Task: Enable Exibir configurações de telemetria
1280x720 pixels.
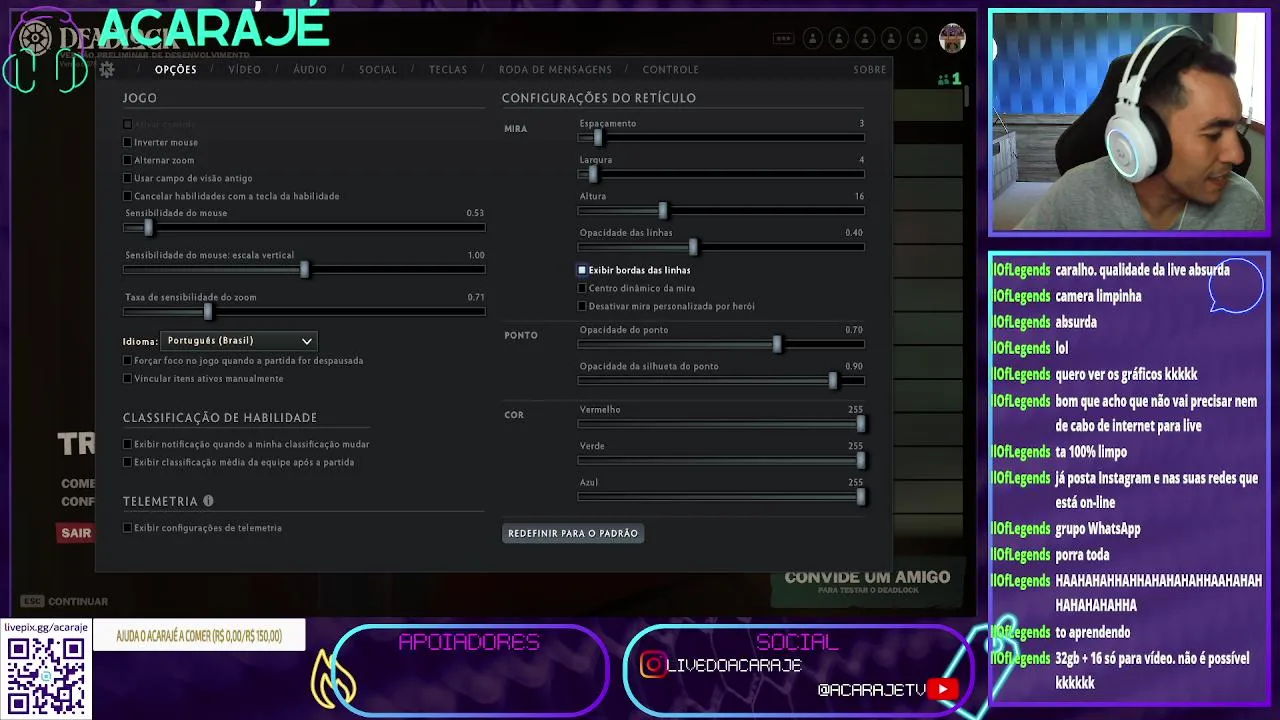Action: tap(127, 528)
